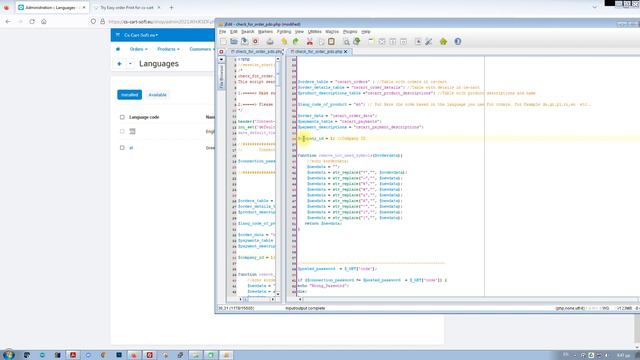Click the tools/options wrench toolbar icon

(429, 42)
